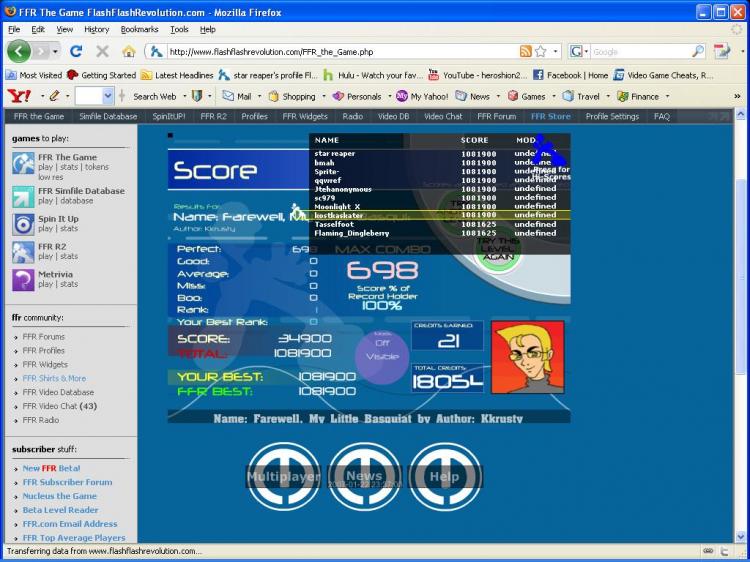Open the Google search engine selector dropdown
The height and width of the screenshot is (562, 750).
pyautogui.click(x=580, y=52)
